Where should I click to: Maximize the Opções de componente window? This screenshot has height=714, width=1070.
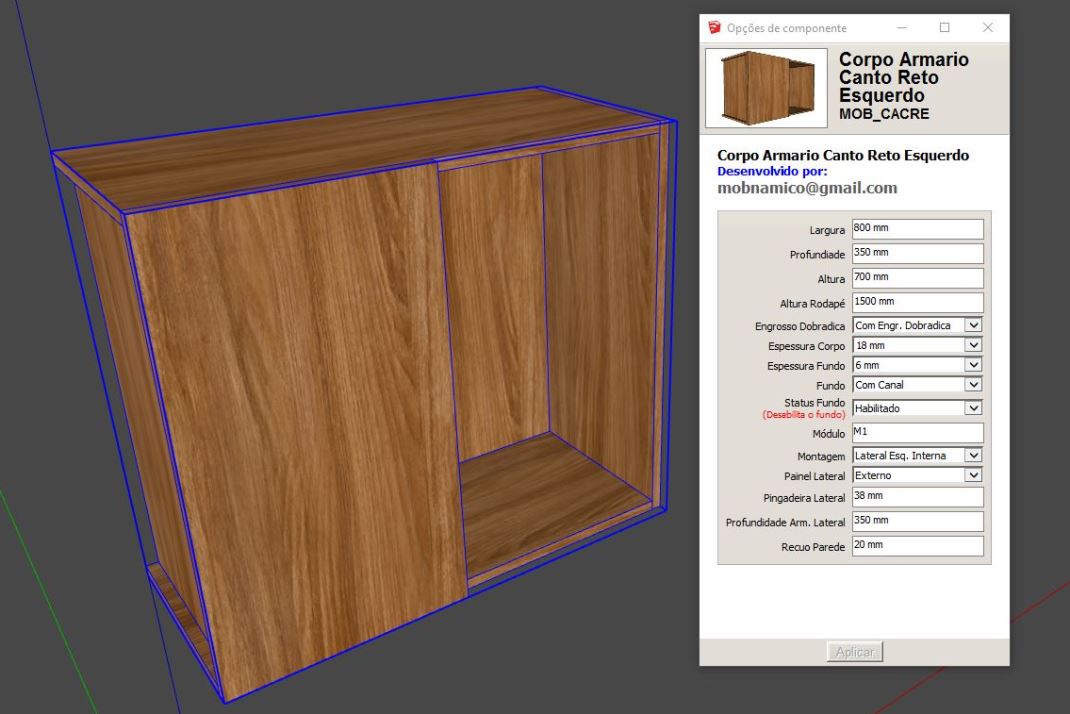944,27
